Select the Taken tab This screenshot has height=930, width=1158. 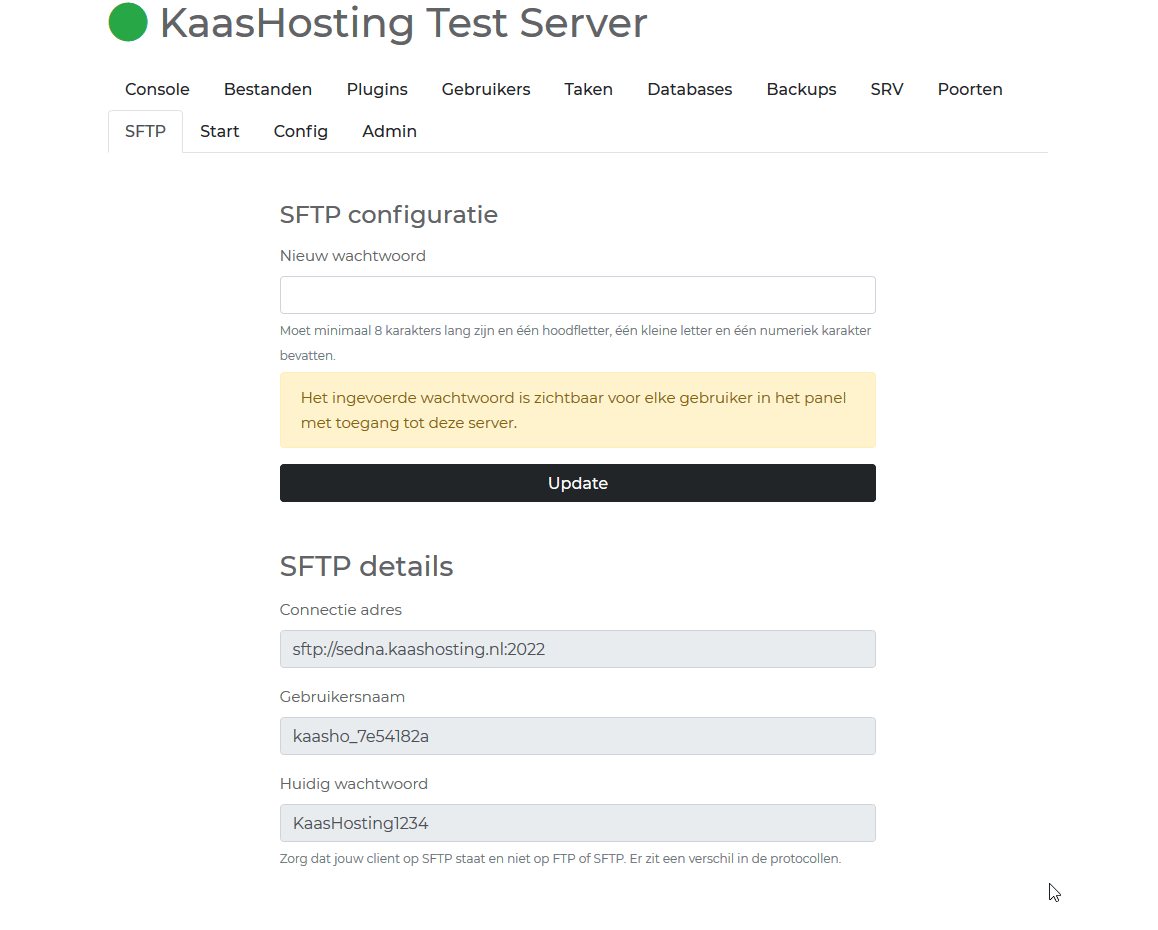(x=589, y=89)
